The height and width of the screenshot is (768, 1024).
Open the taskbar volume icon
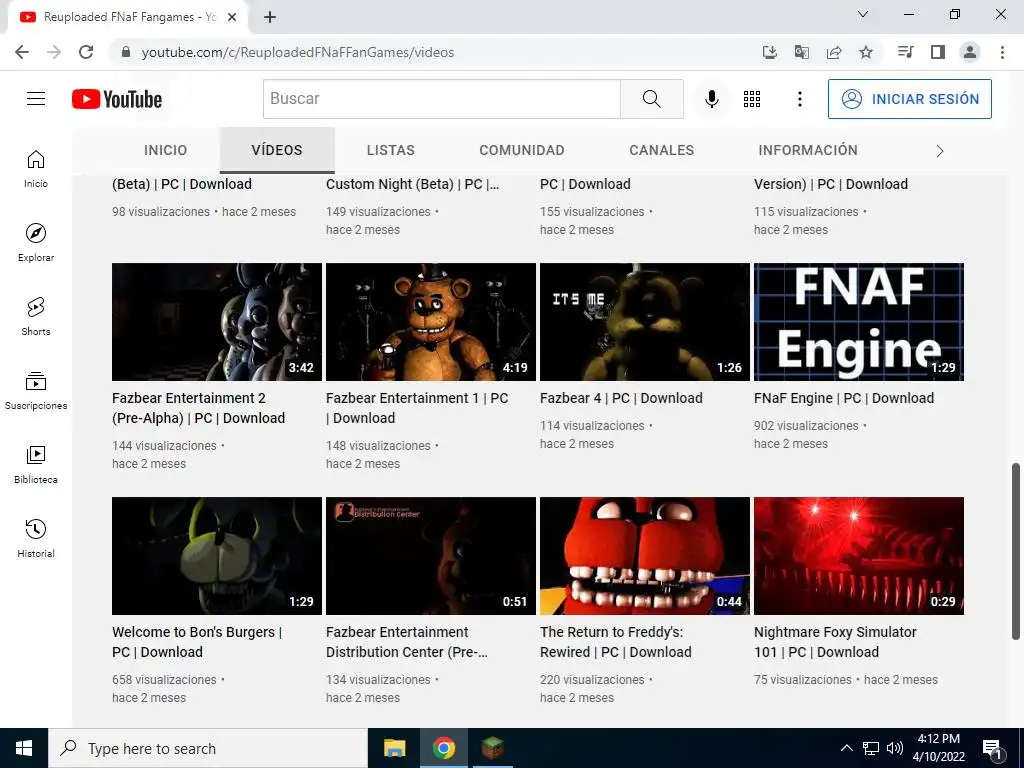895,748
